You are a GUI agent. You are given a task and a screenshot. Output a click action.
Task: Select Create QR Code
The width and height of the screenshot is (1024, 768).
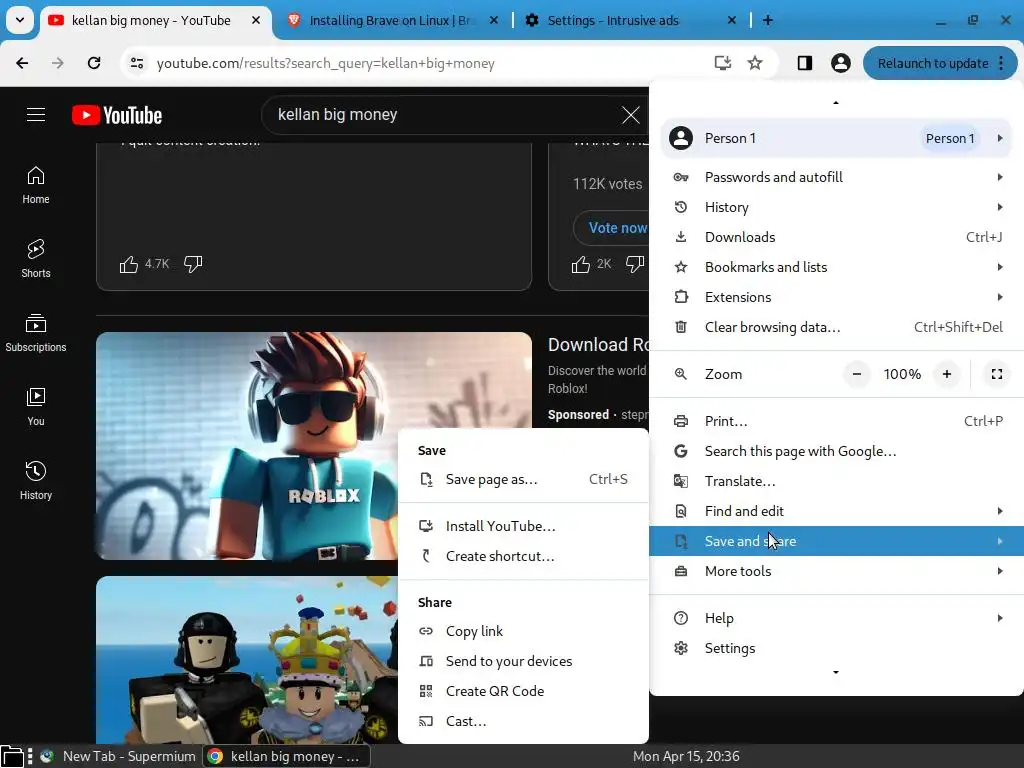(523, 692)
